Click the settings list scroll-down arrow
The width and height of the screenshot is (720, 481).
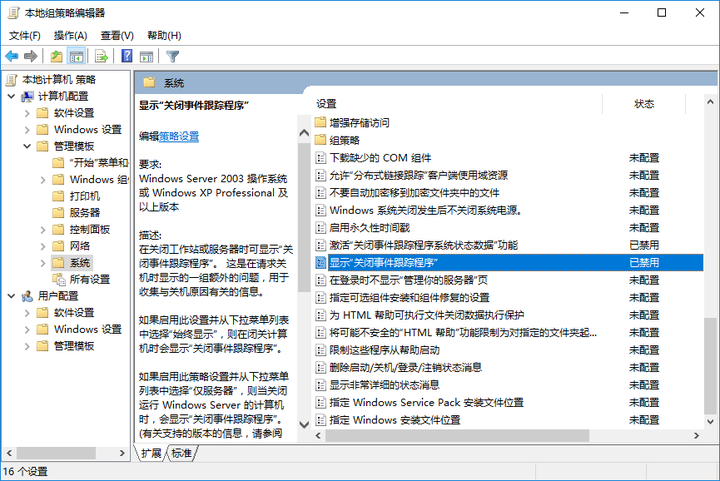710,421
